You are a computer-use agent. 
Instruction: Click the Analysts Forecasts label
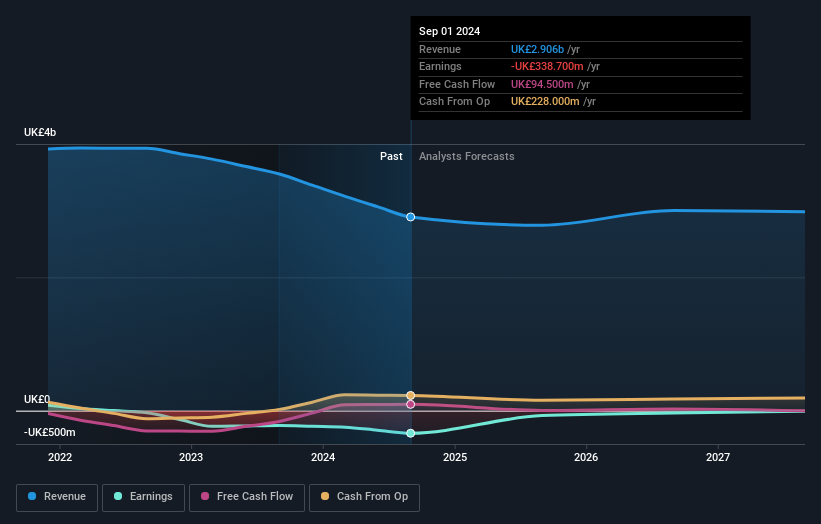(467, 156)
